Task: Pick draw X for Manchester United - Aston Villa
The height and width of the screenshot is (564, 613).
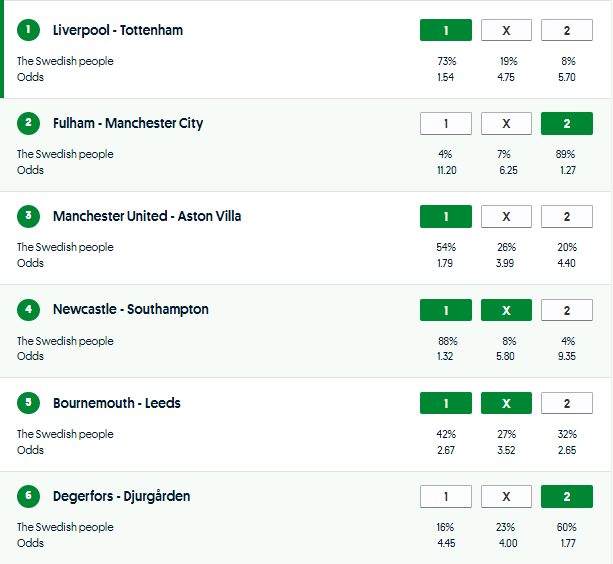Action: point(506,216)
